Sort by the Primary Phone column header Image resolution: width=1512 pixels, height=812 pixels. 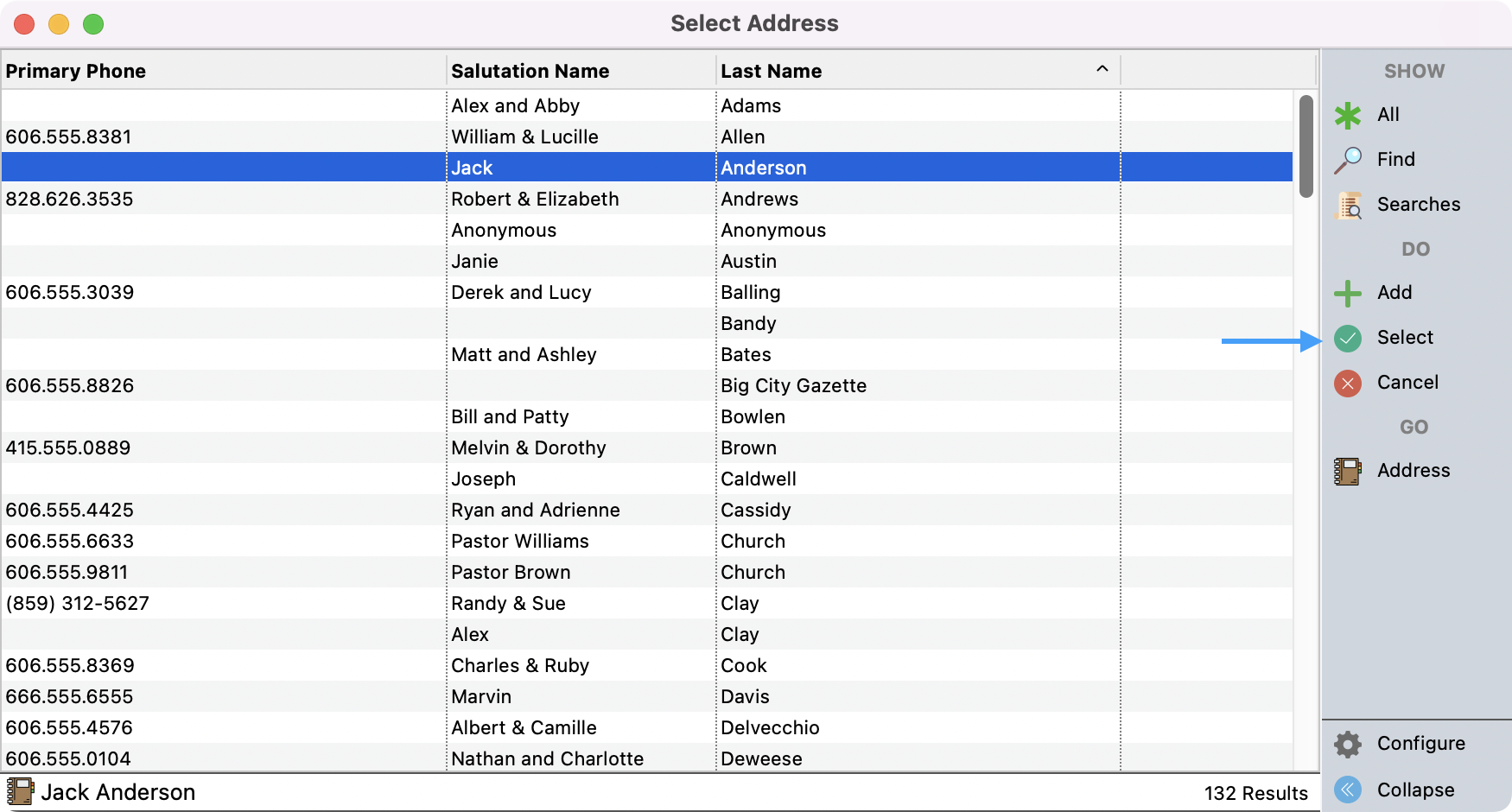tap(75, 71)
